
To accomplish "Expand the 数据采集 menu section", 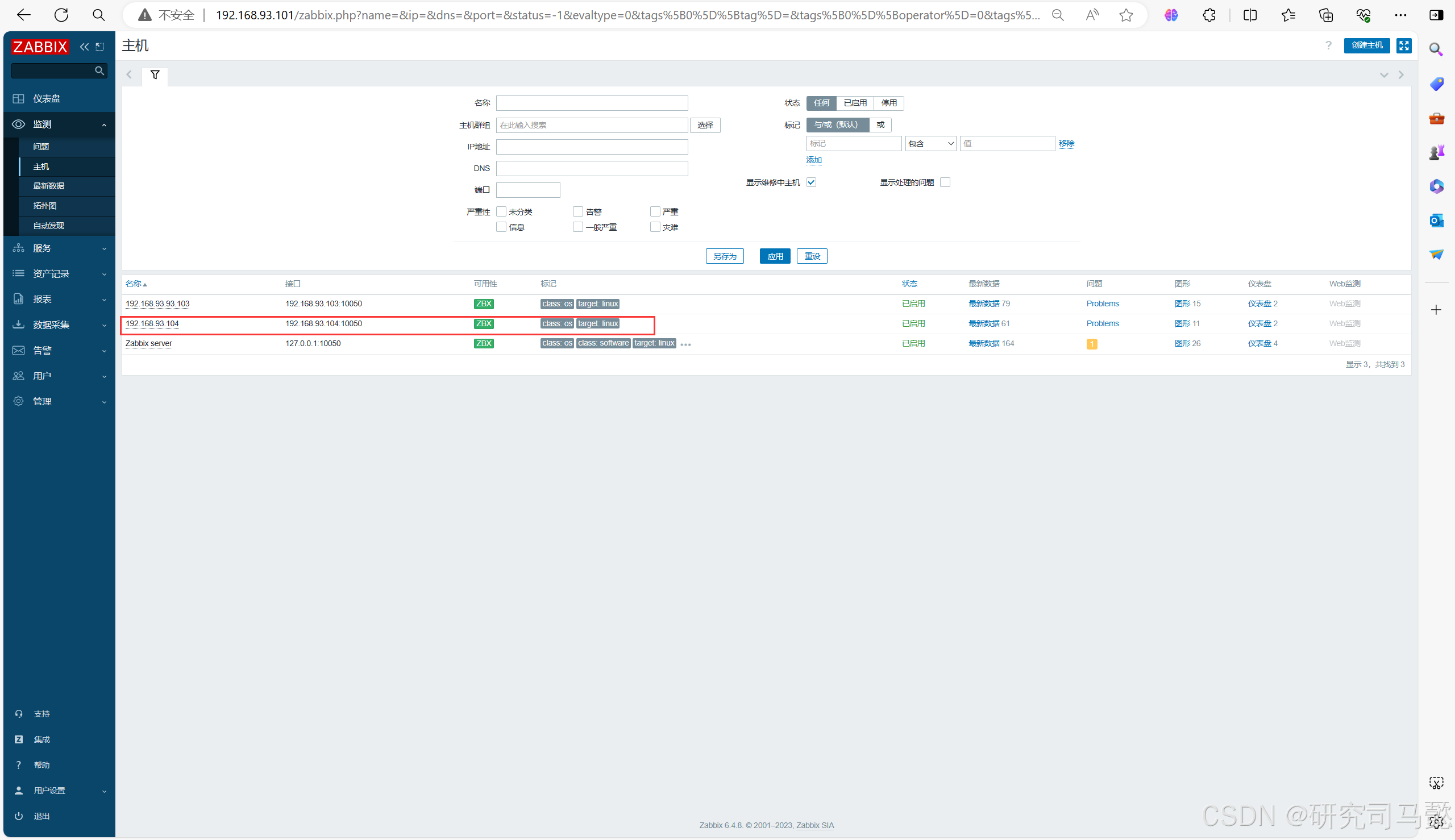I will pyautogui.click(x=59, y=325).
